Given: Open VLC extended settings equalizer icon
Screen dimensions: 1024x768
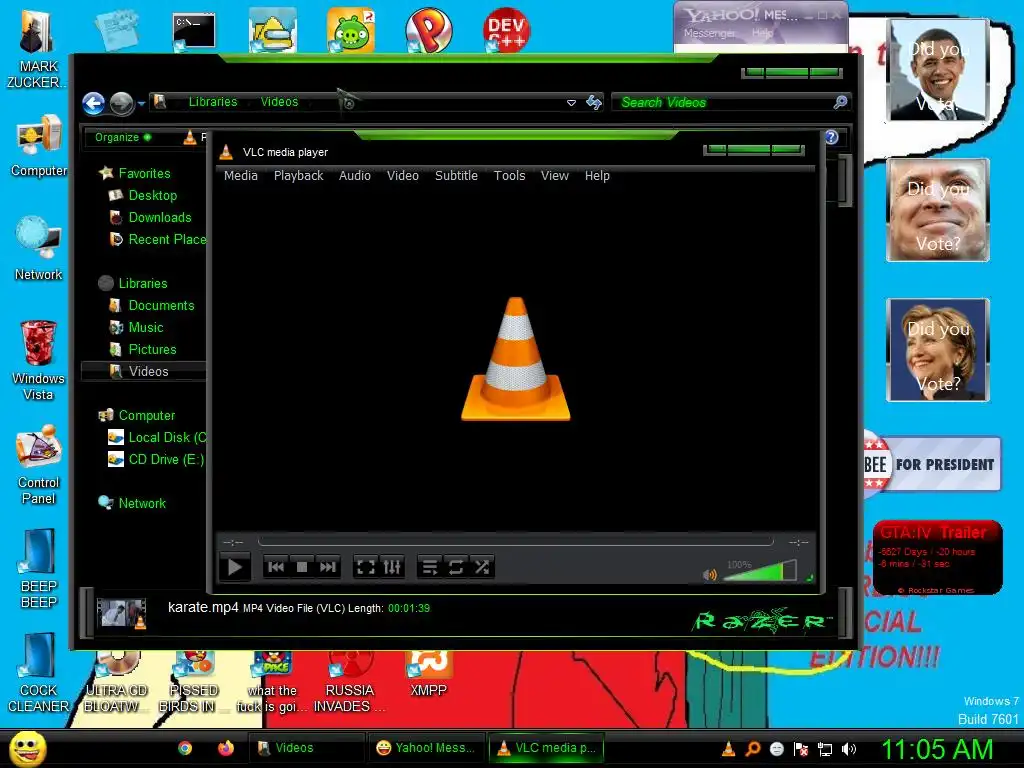Looking at the screenshot, I should coord(392,567).
